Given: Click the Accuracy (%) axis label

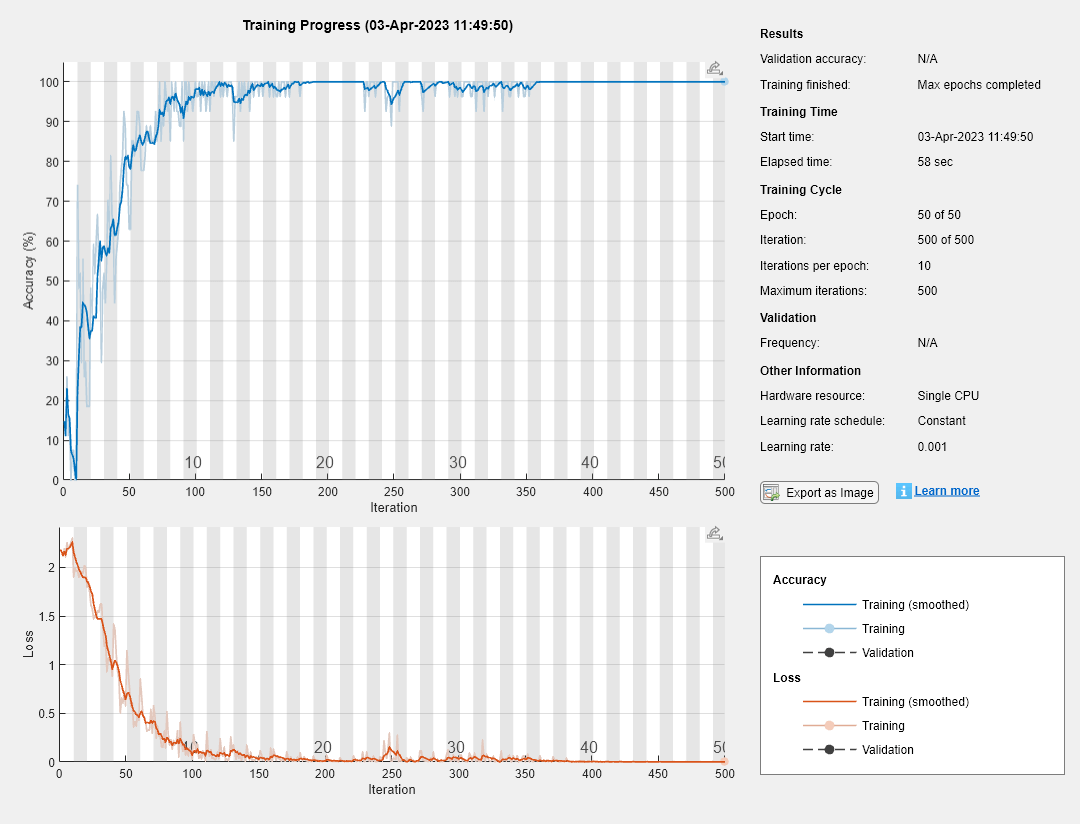Looking at the screenshot, I should pos(28,270).
